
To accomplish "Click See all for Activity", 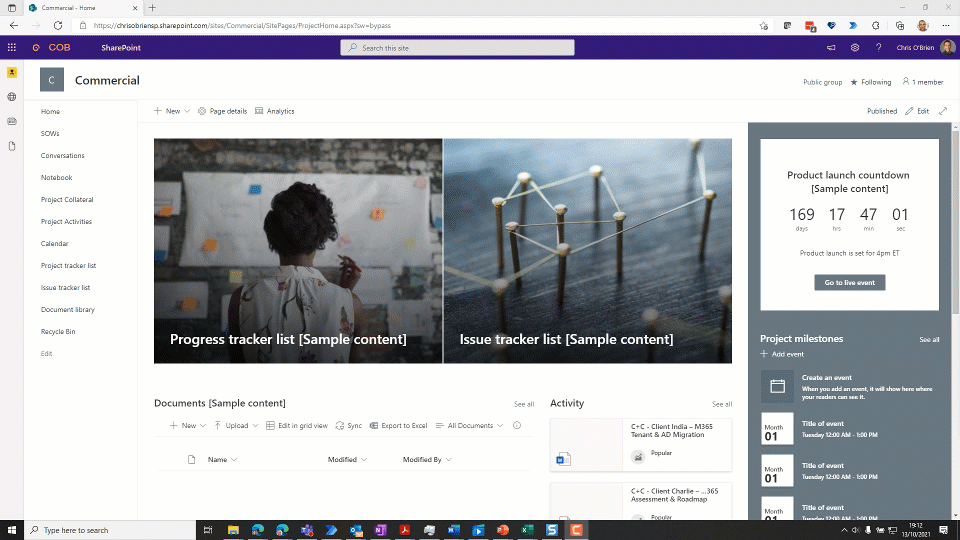I will (722, 404).
